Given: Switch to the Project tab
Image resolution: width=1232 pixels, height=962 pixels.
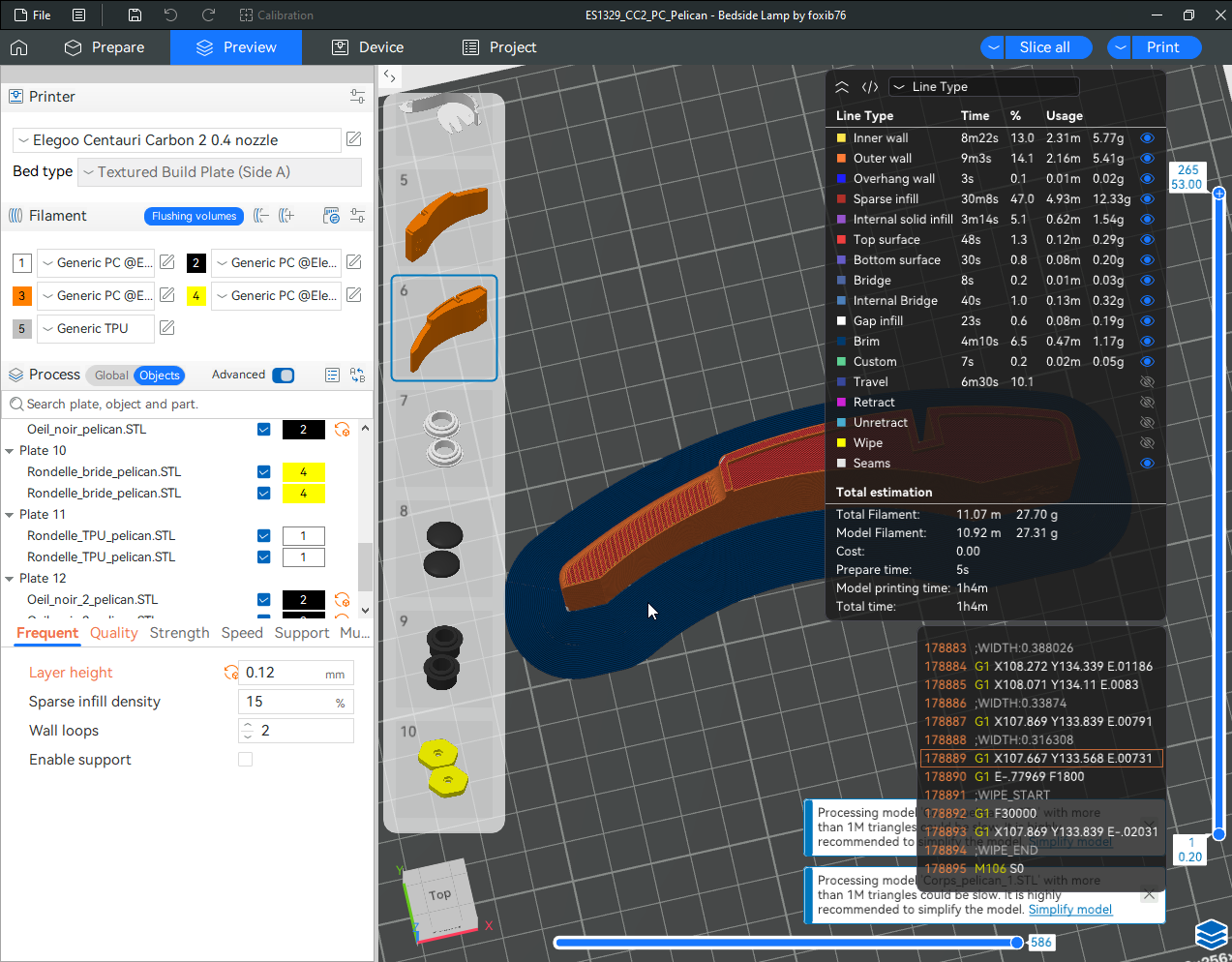Looking at the screenshot, I should tap(499, 47).
